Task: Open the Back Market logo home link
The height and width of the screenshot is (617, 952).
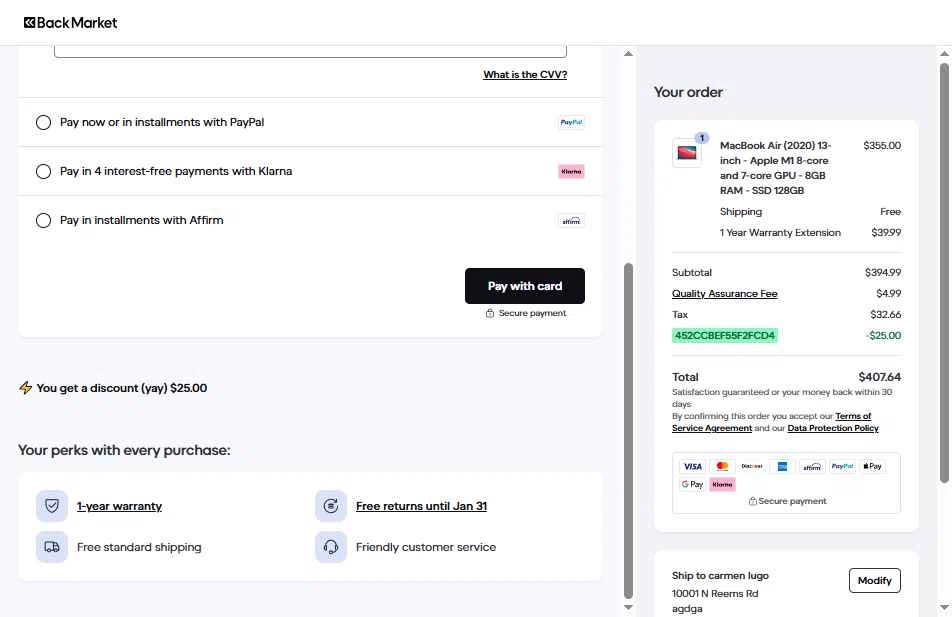Action: [70, 22]
